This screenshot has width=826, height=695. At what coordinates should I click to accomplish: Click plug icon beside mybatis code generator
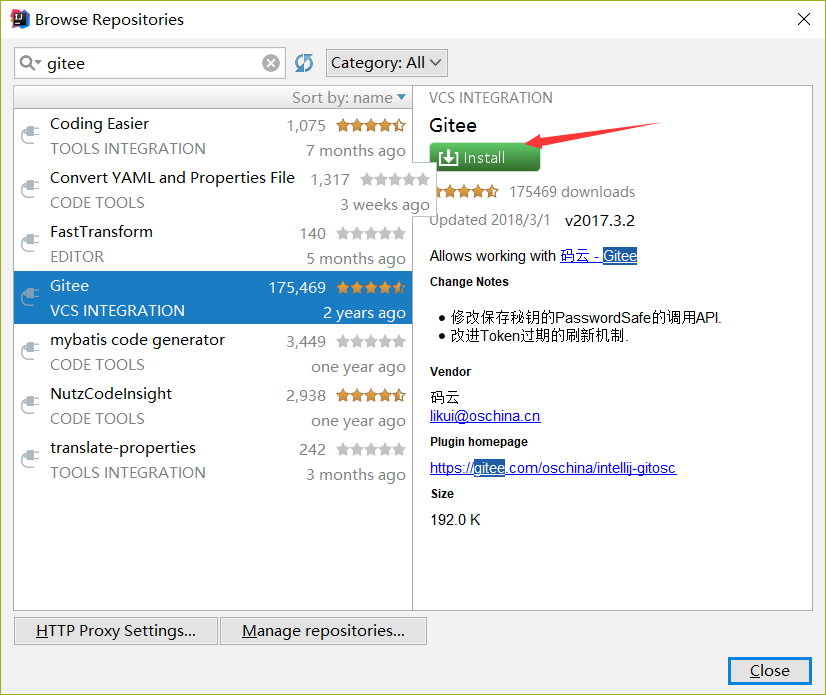click(30, 351)
